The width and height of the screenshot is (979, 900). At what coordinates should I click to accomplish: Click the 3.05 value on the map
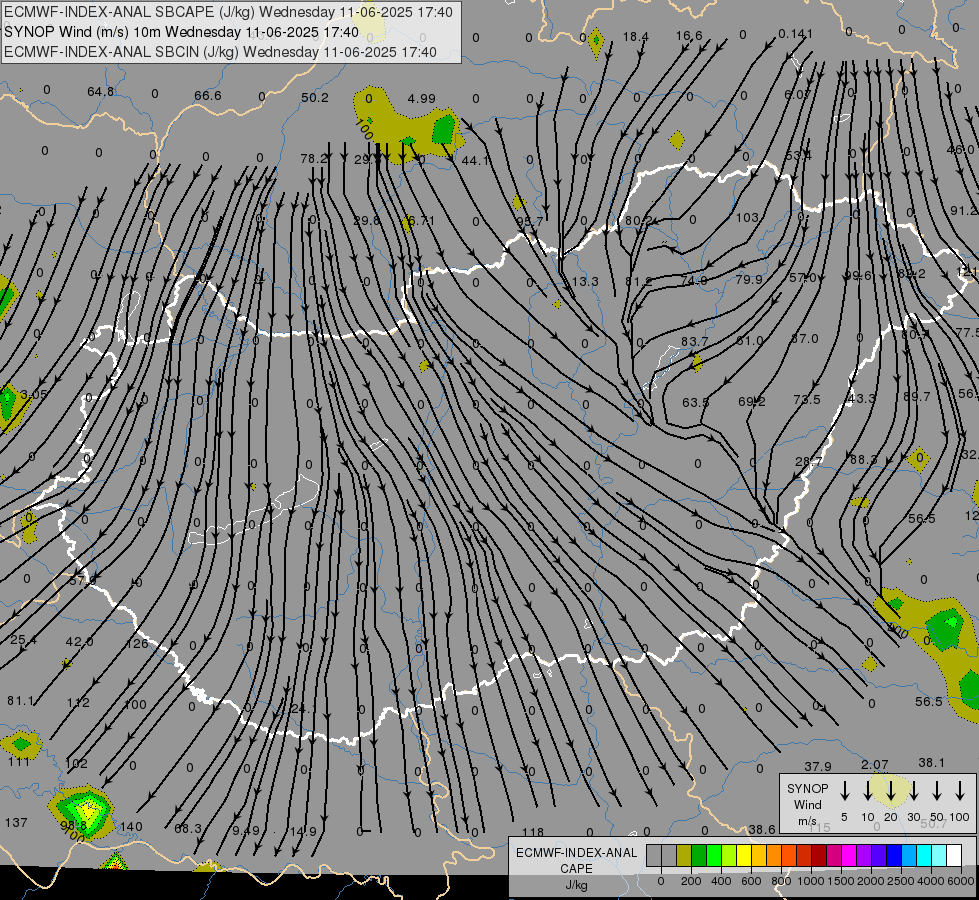tap(34, 395)
